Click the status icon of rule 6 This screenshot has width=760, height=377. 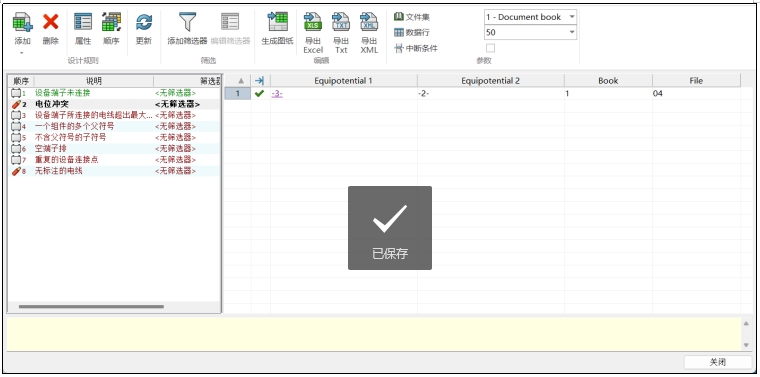tap(16, 148)
